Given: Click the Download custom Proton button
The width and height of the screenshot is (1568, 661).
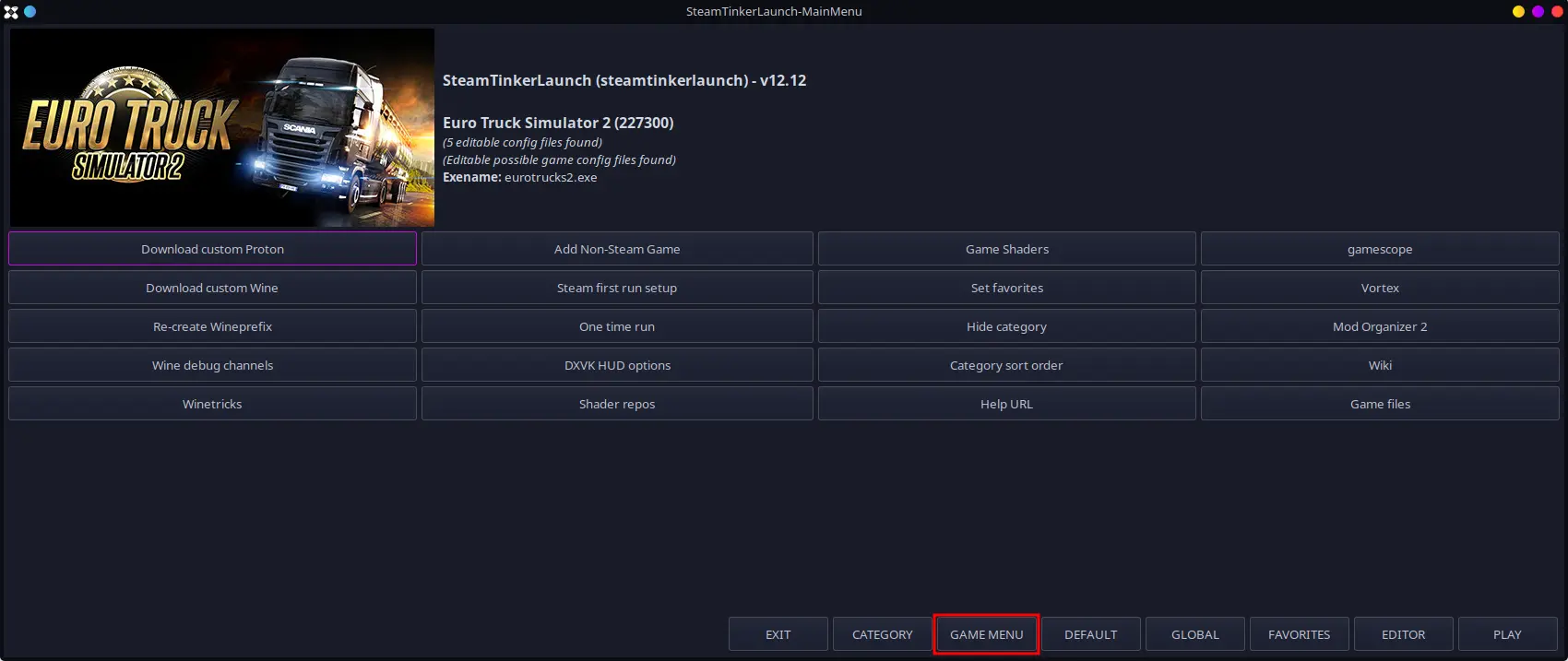Looking at the screenshot, I should pyautogui.click(x=212, y=249).
